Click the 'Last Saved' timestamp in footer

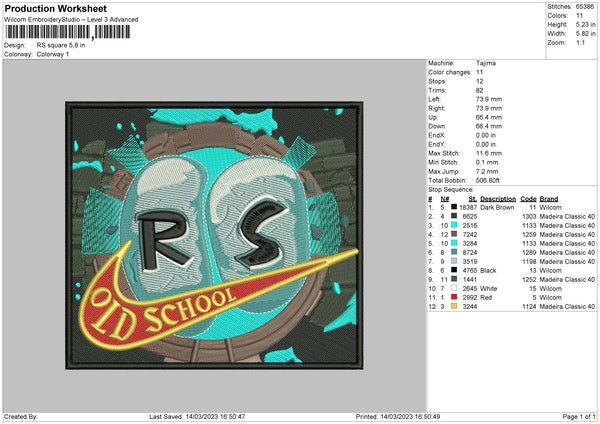[x=198, y=416]
